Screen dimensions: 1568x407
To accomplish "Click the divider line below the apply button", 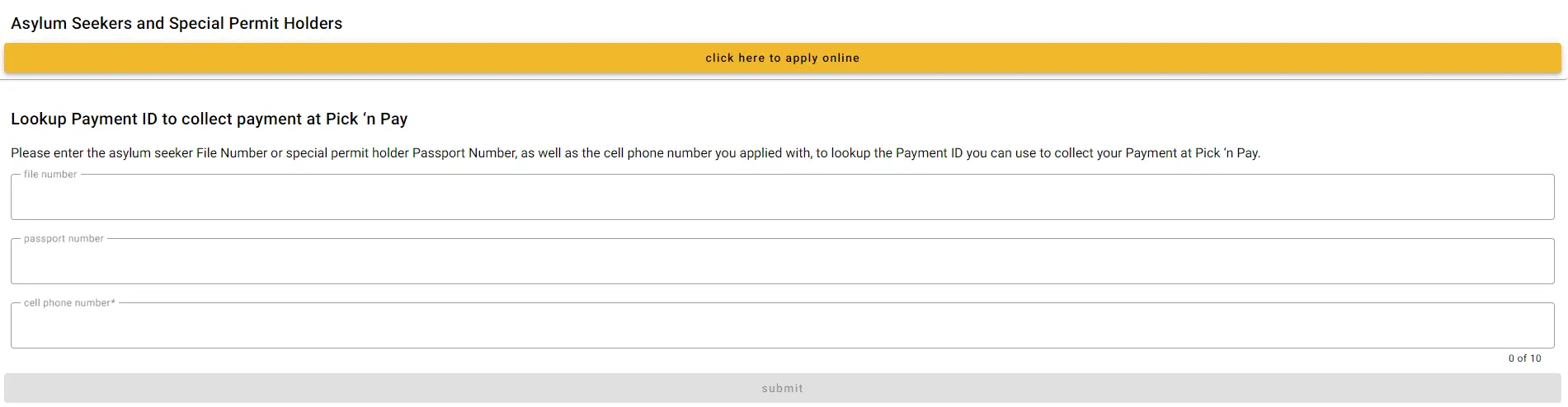I will pos(784,79).
